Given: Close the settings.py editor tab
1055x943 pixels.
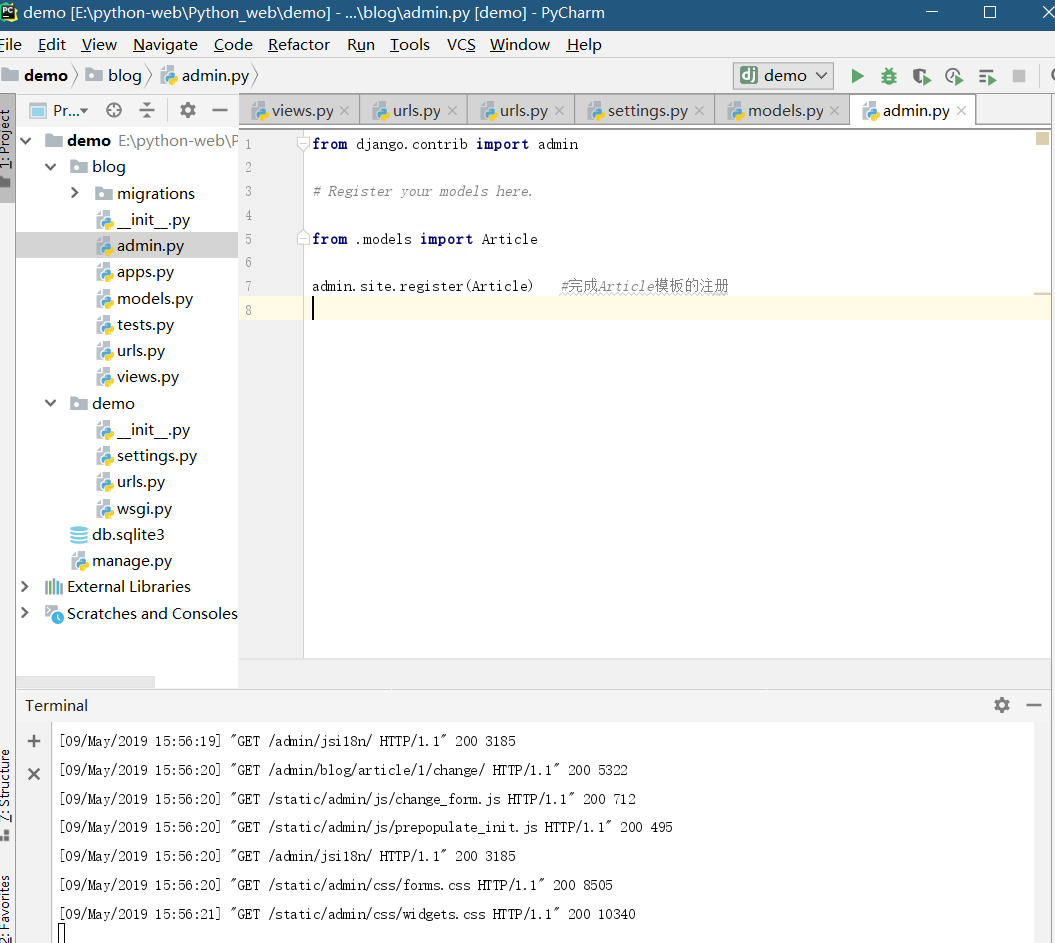Looking at the screenshot, I should (x=699, y=110).
